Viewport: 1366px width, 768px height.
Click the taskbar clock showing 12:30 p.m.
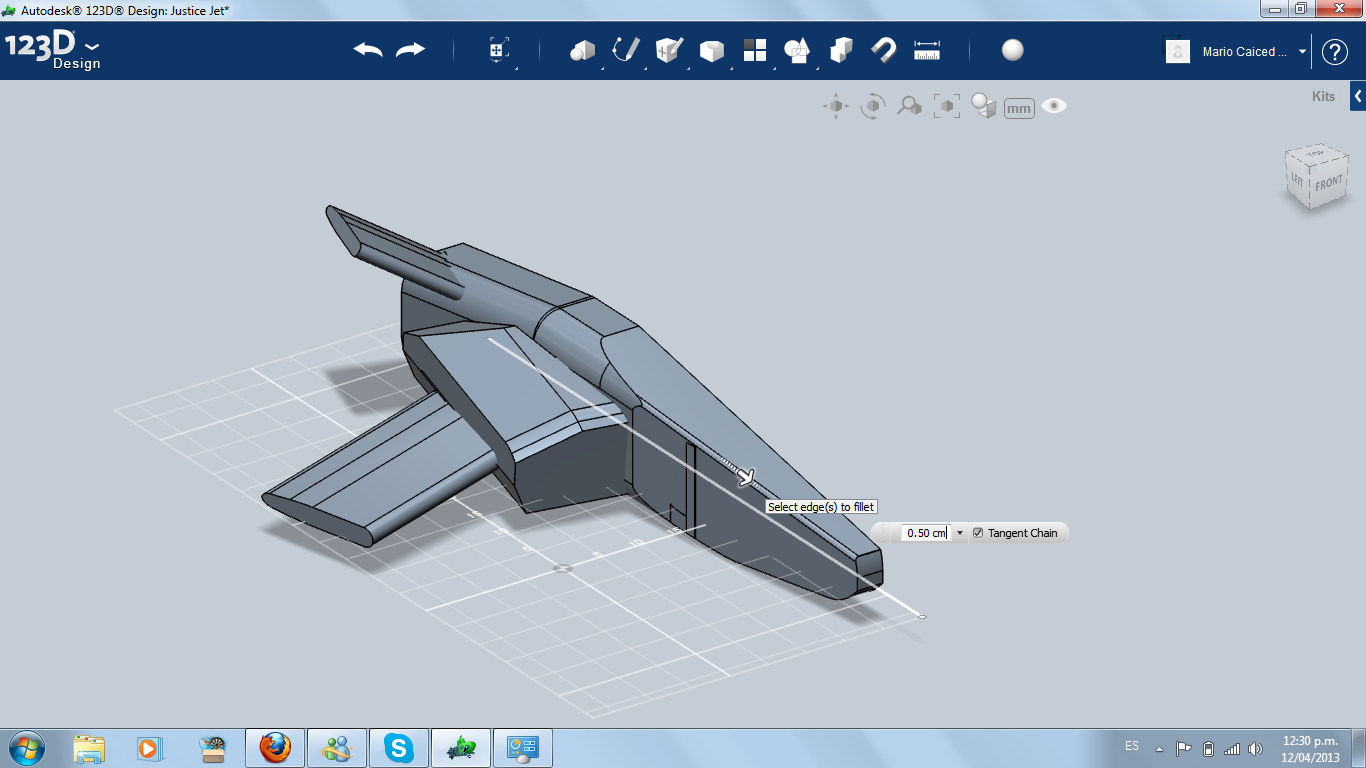[x=1310, y=749]
